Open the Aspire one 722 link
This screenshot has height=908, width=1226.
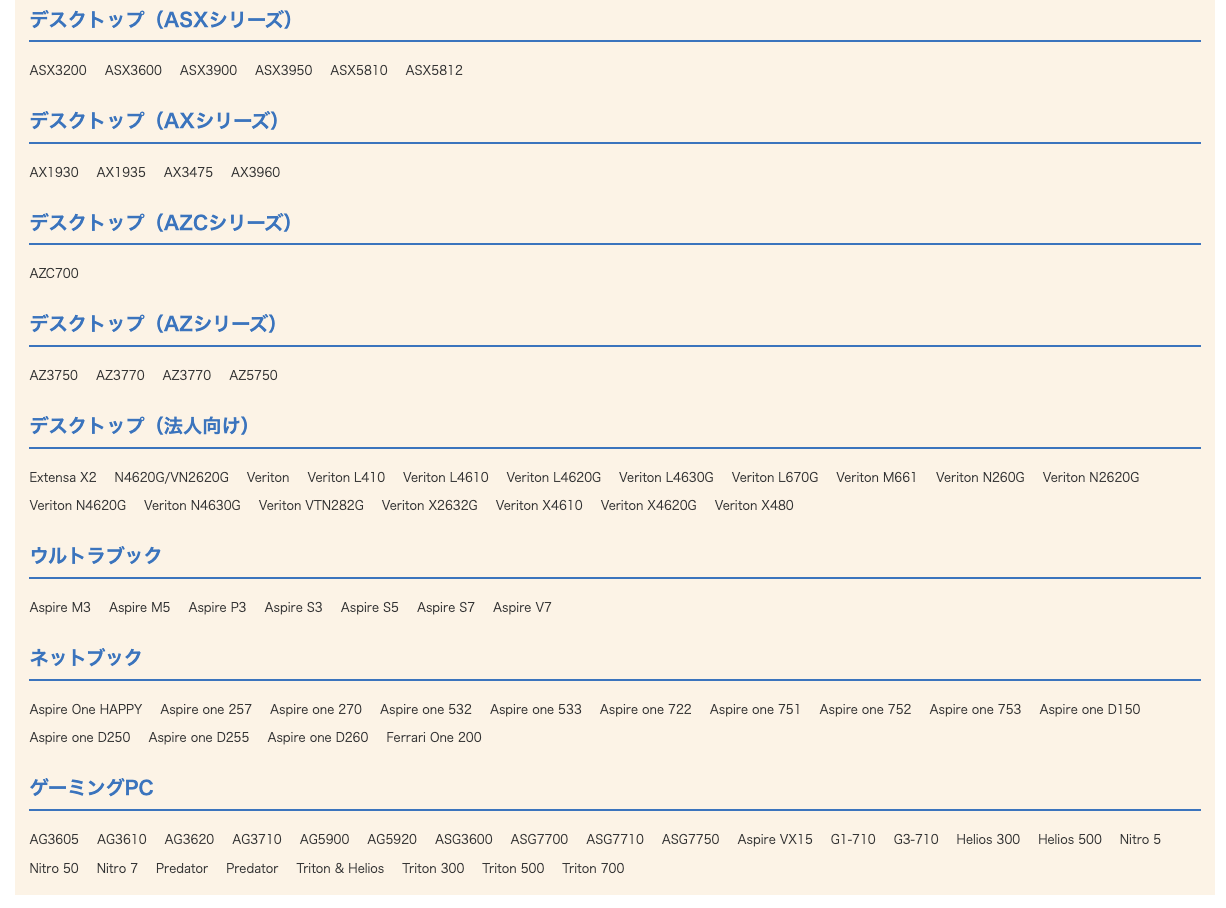[646, 709]
